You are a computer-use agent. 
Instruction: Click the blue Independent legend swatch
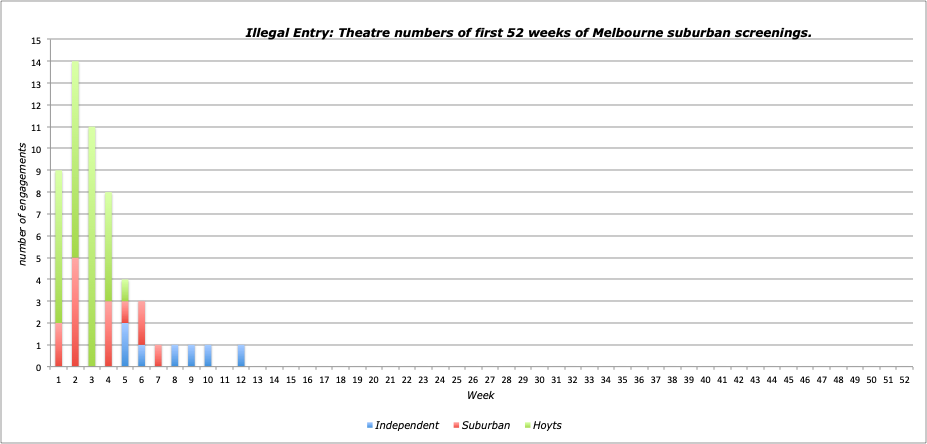tap(370, 426)
